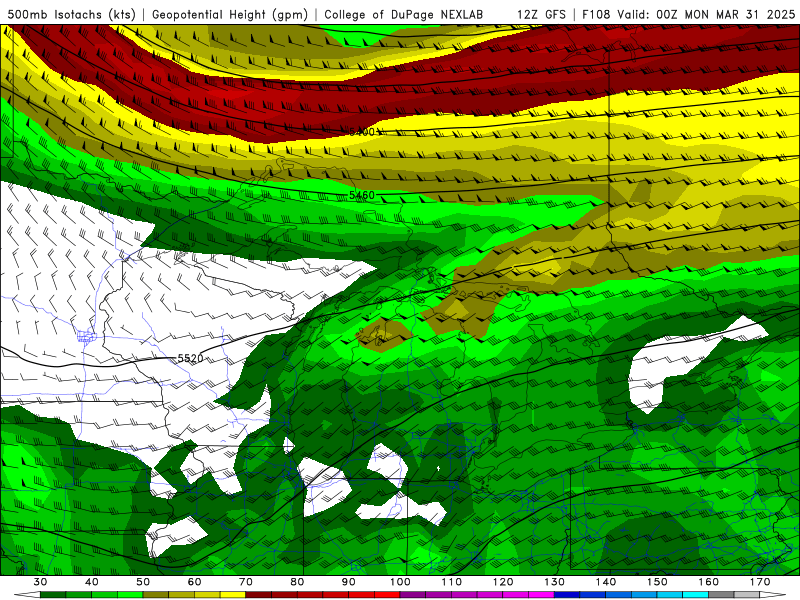800x600 pixels.
Task: Click the 40 value on the color scale
Action: [x=92, y=582]
